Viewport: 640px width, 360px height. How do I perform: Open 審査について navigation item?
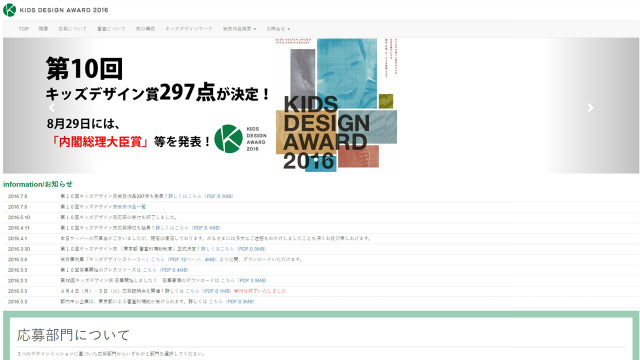click(111, 29)
